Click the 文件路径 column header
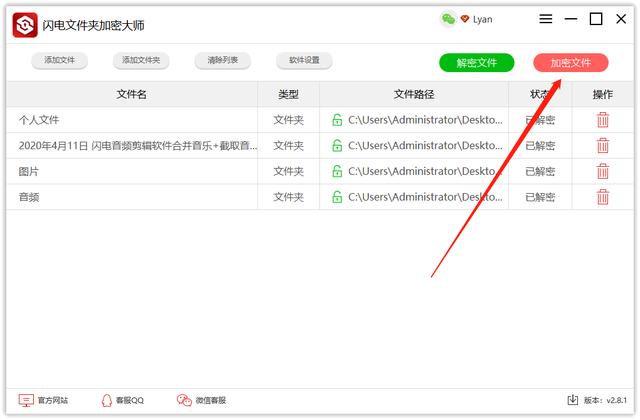This screenshot has height=420, width=640. (x=414, y=94)
